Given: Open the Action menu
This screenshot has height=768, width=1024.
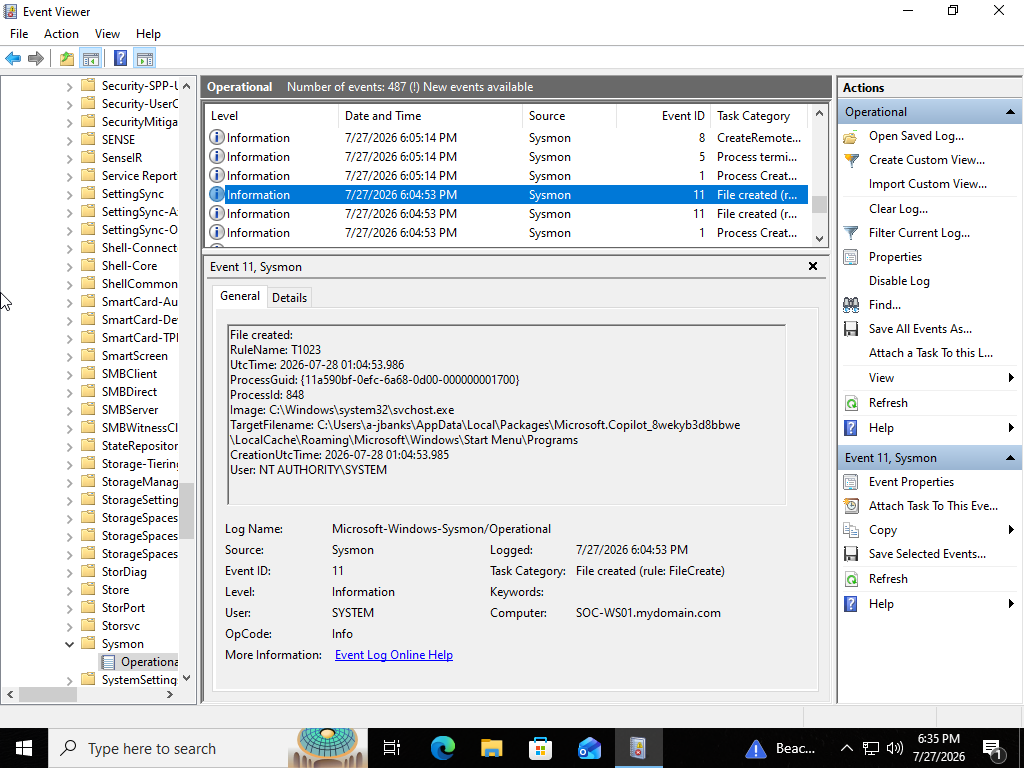Looking at the screenshot, I should [x=61, y=34].
